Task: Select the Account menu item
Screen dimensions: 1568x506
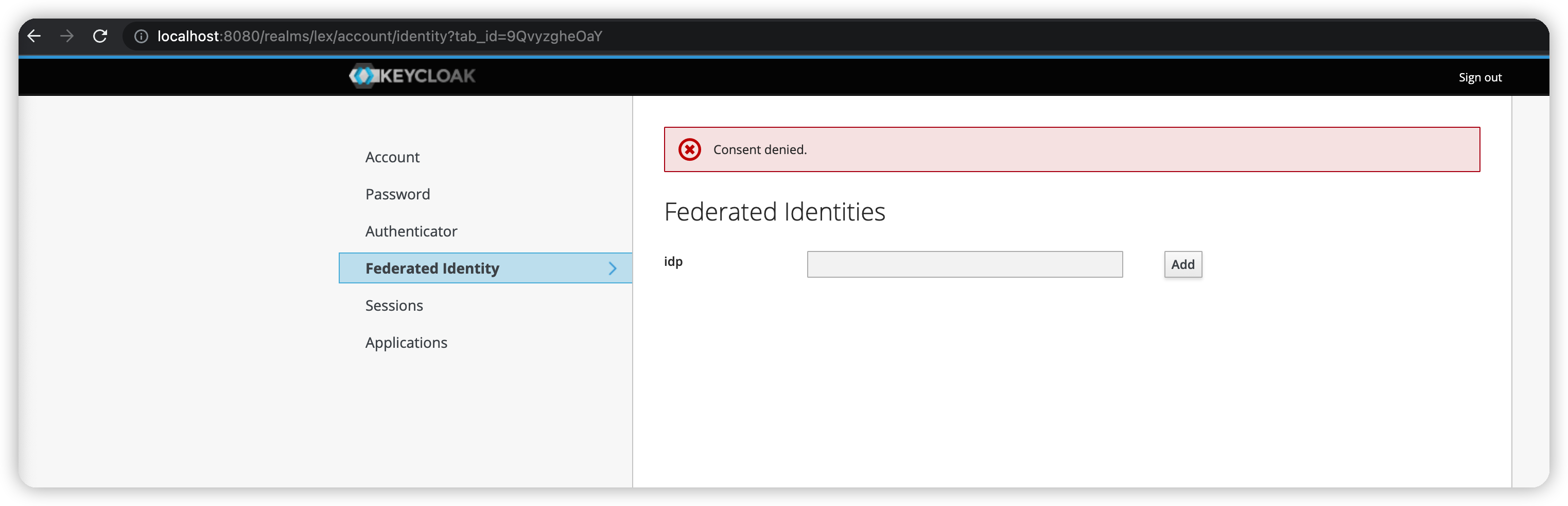Action: [392, 157]
